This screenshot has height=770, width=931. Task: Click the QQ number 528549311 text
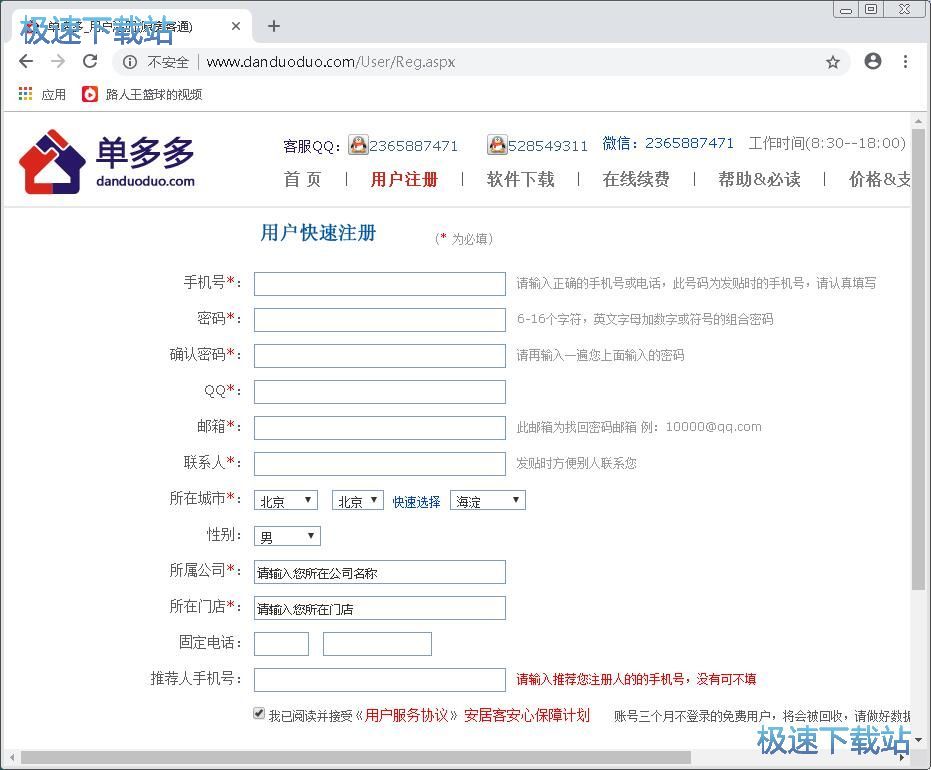(547, 145)
